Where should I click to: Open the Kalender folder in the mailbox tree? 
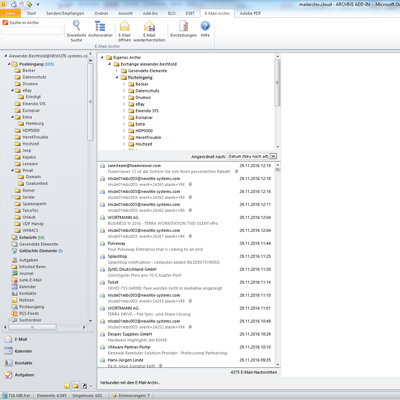(x=24, y=287)
